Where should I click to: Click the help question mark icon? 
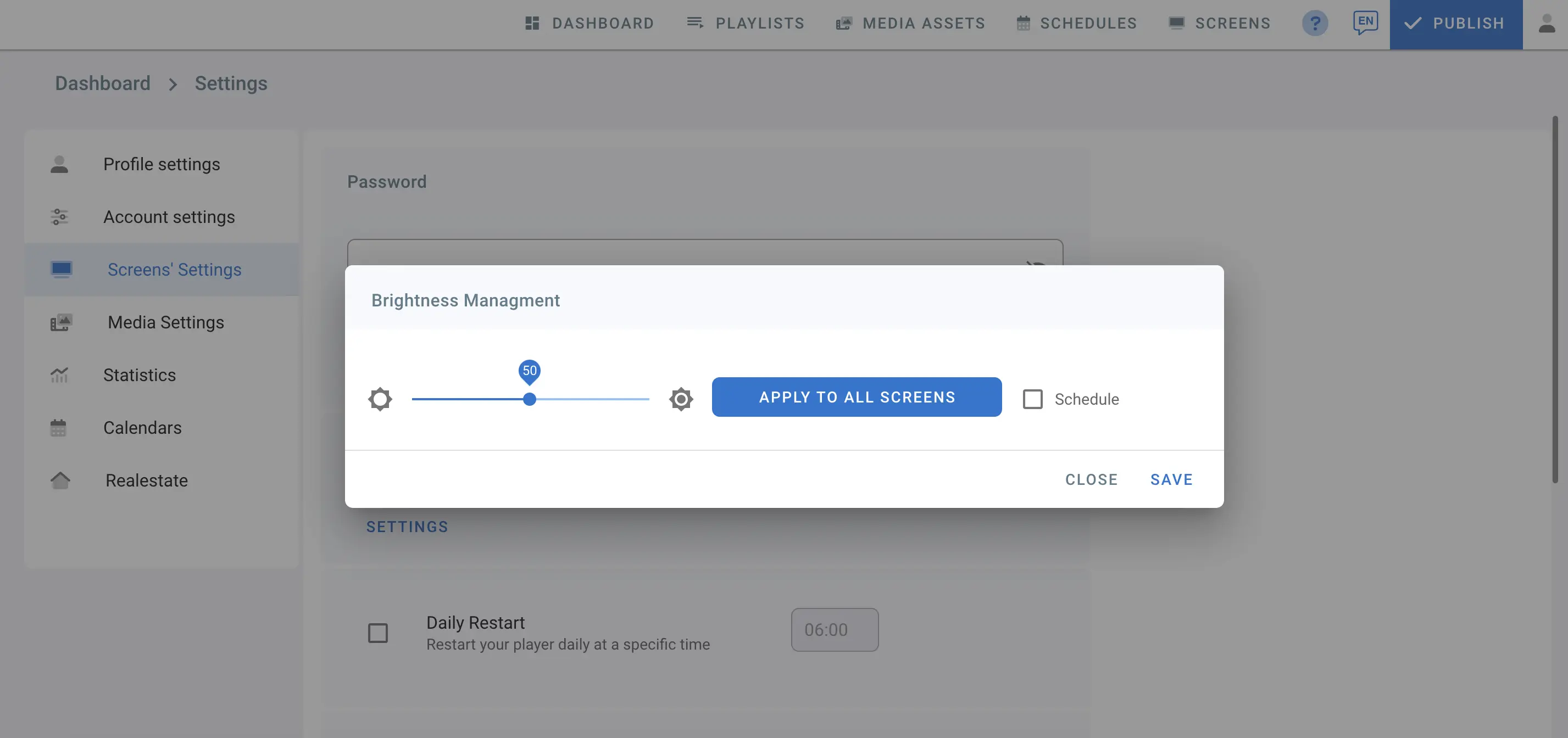(x=1314, y=24)
